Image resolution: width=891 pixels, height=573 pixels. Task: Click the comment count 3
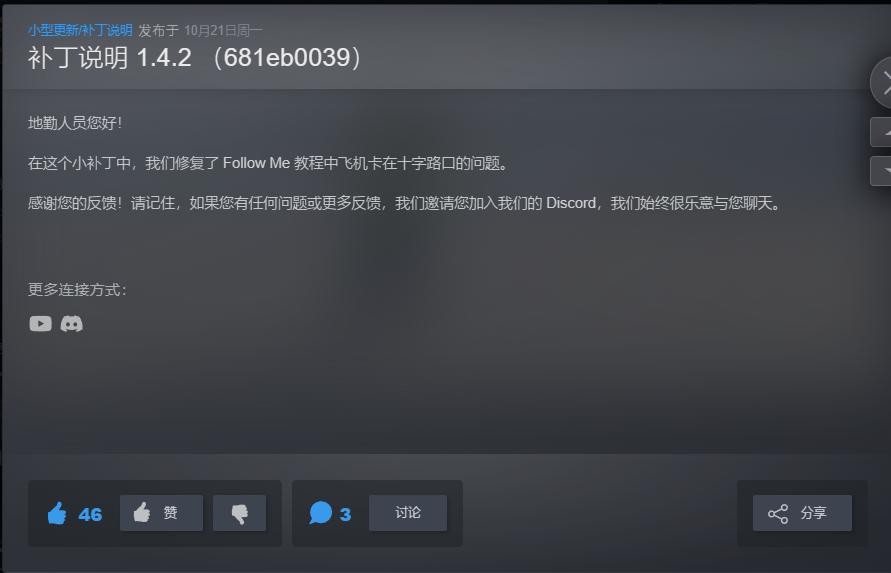pos(345,514)
